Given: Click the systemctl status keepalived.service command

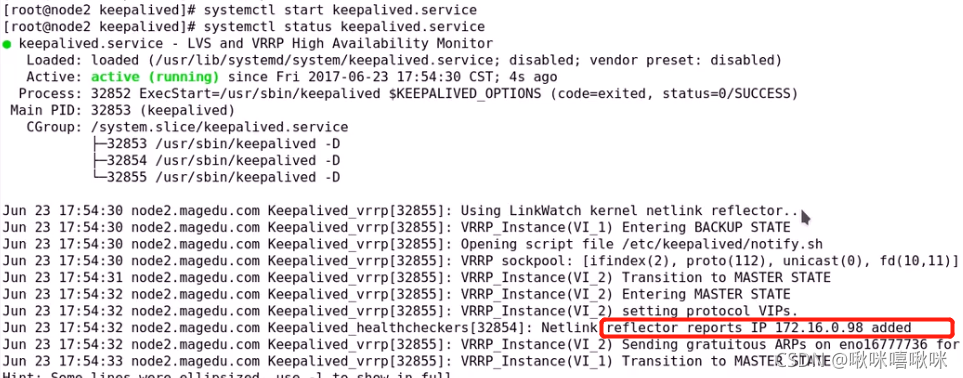Looking at the screenshot, I should tap(345, 27).
